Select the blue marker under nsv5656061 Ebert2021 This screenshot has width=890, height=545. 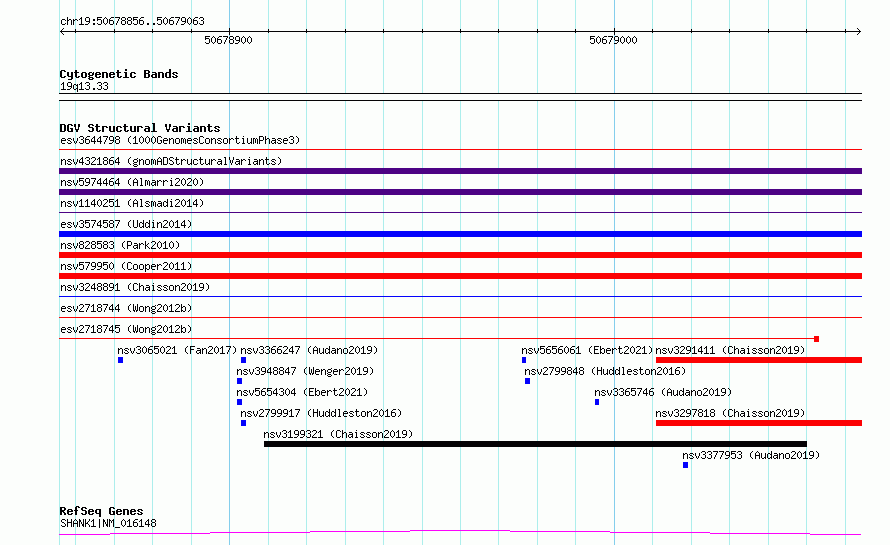tap(524, 360)
